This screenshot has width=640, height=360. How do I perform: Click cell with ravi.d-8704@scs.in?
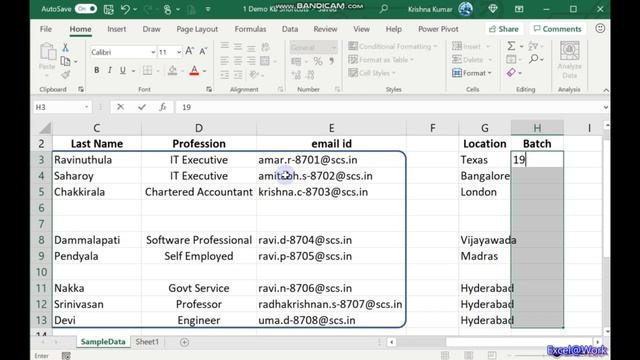[331, 240]
